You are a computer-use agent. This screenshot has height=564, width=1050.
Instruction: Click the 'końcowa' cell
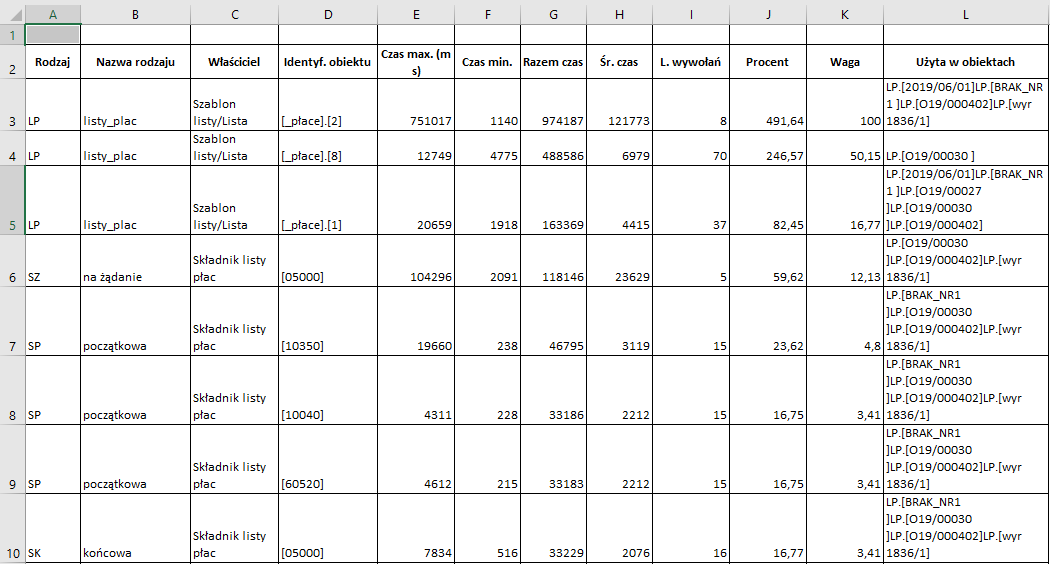(x=135, y=528)
